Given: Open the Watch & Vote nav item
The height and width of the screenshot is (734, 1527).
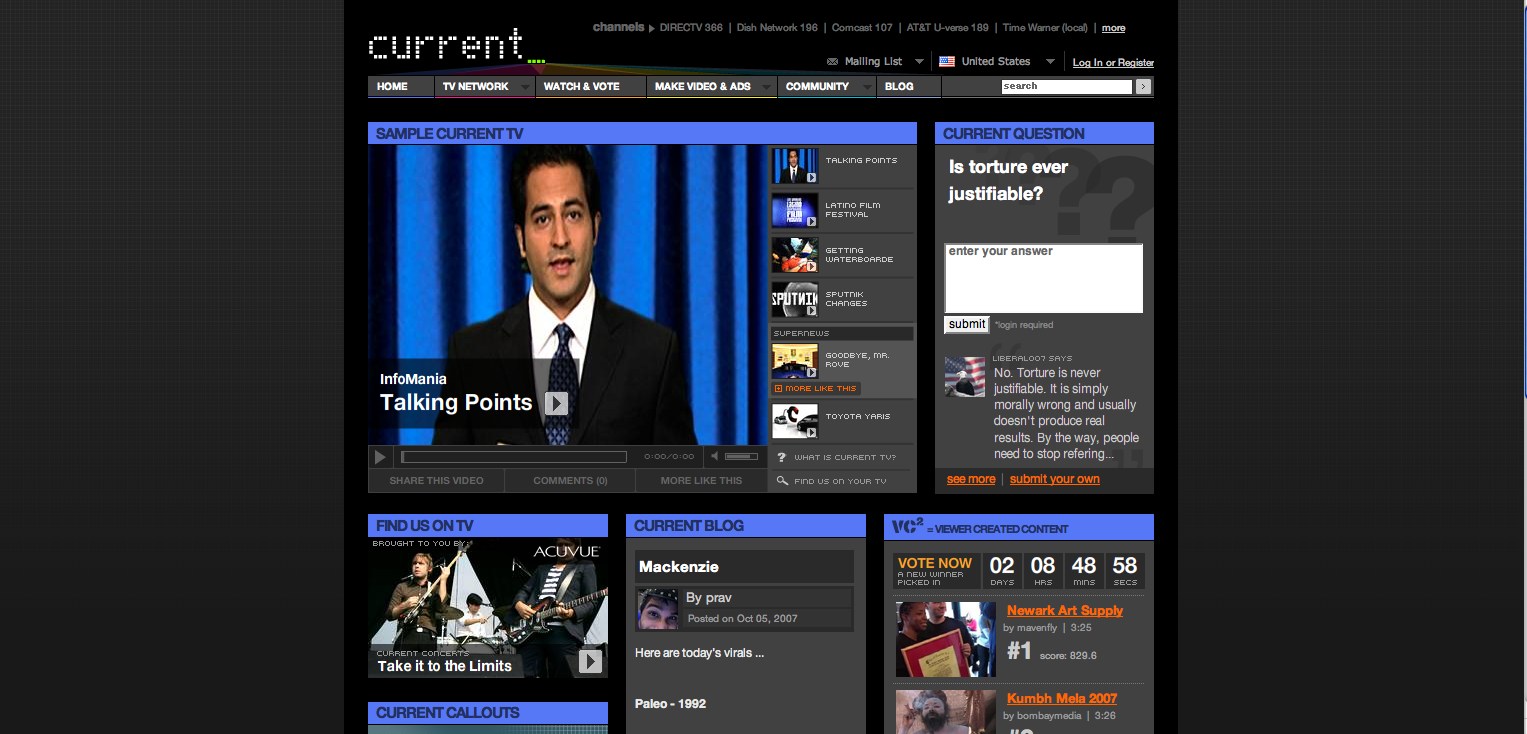Looking at the screenshot, I should pyautogui.click(x=582, y=87).
